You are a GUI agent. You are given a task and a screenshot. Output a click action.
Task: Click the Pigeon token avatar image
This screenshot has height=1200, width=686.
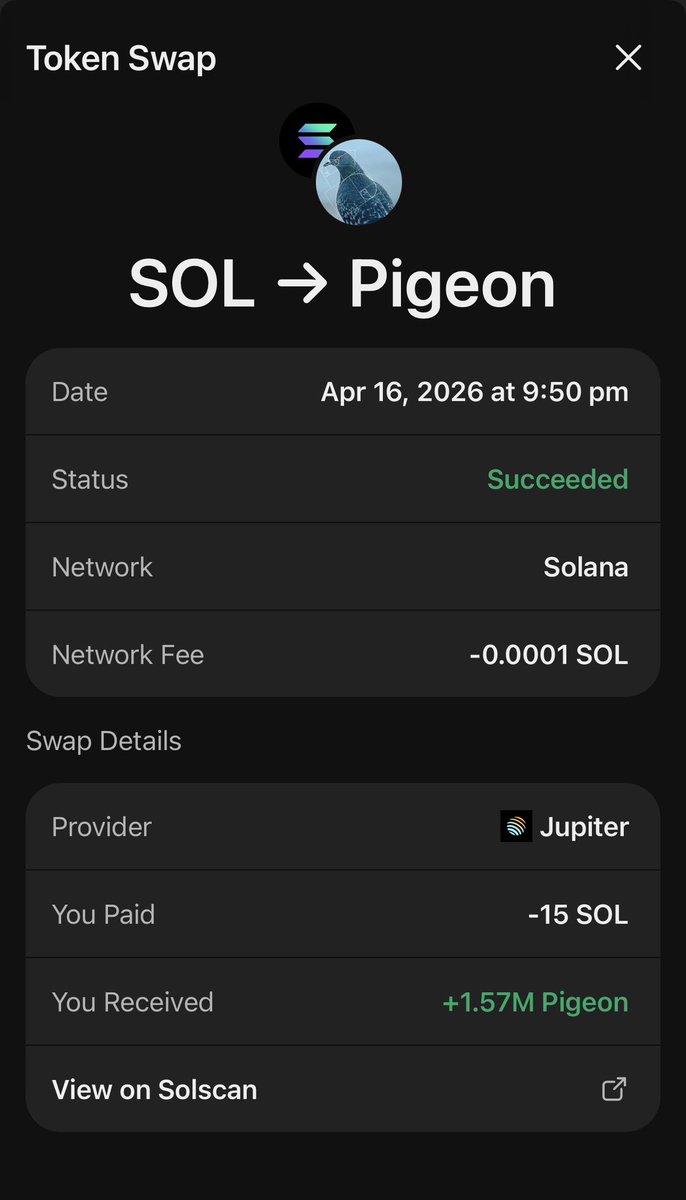(359, 182)
